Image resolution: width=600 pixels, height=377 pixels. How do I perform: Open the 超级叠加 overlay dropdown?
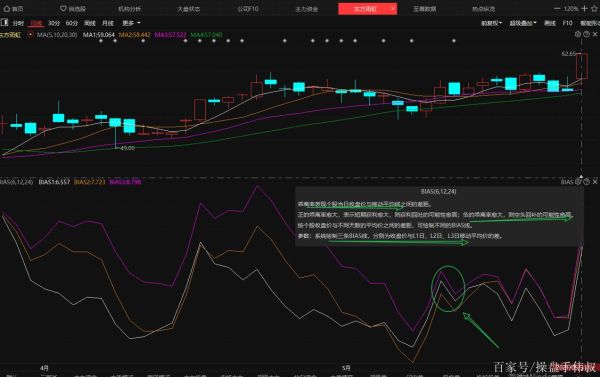(x=523, y=23)
